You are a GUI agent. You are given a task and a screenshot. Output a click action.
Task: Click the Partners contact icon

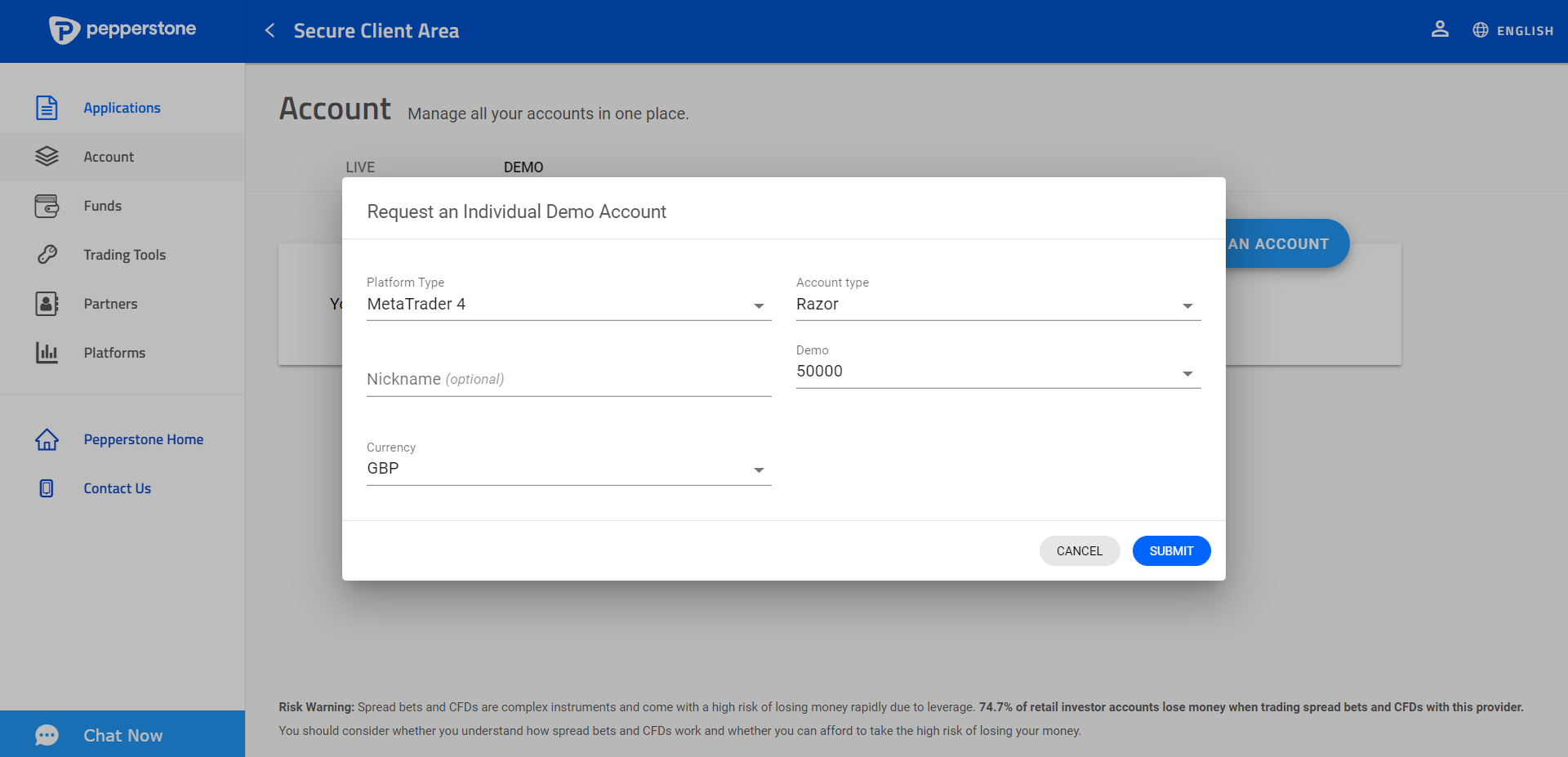point(47,304)
